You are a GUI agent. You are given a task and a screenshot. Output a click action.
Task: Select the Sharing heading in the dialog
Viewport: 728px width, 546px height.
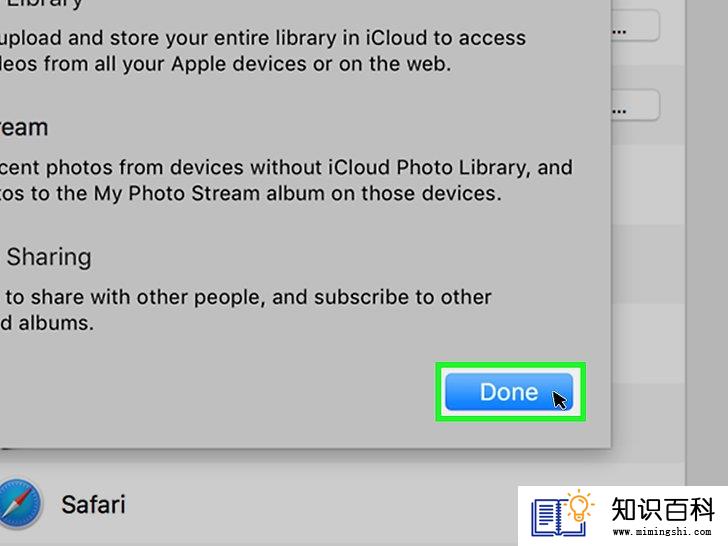tap(49, 257)
